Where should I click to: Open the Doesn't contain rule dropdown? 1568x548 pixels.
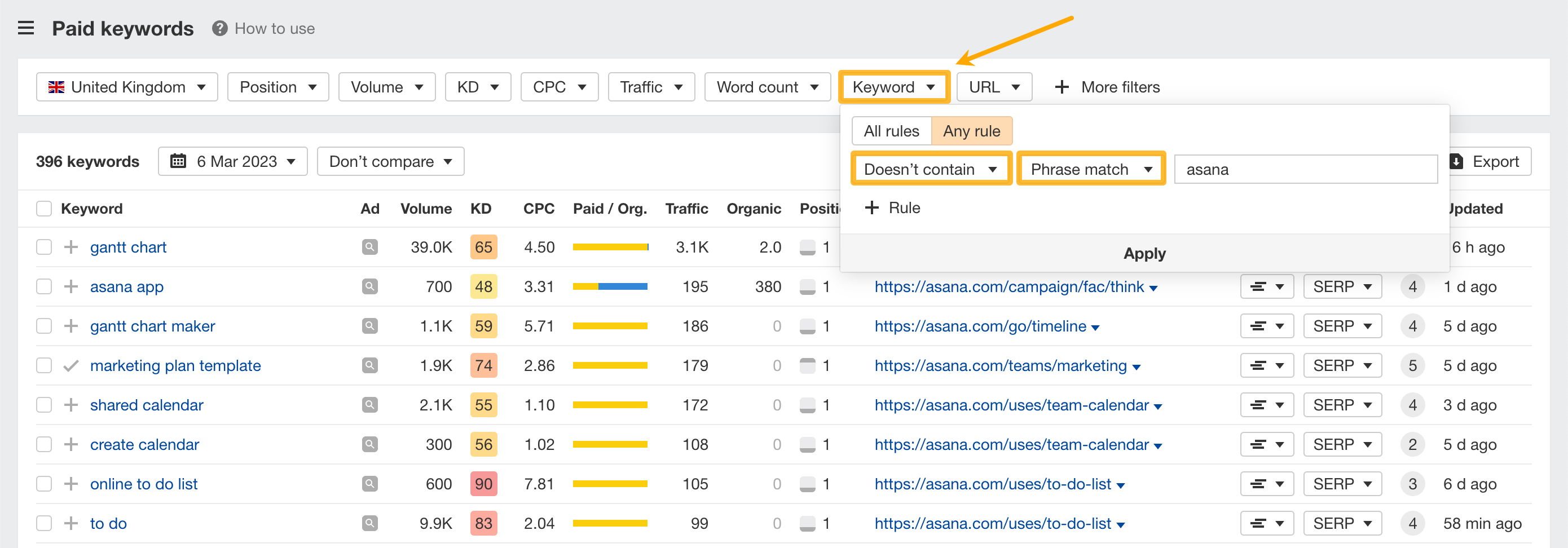931,169
